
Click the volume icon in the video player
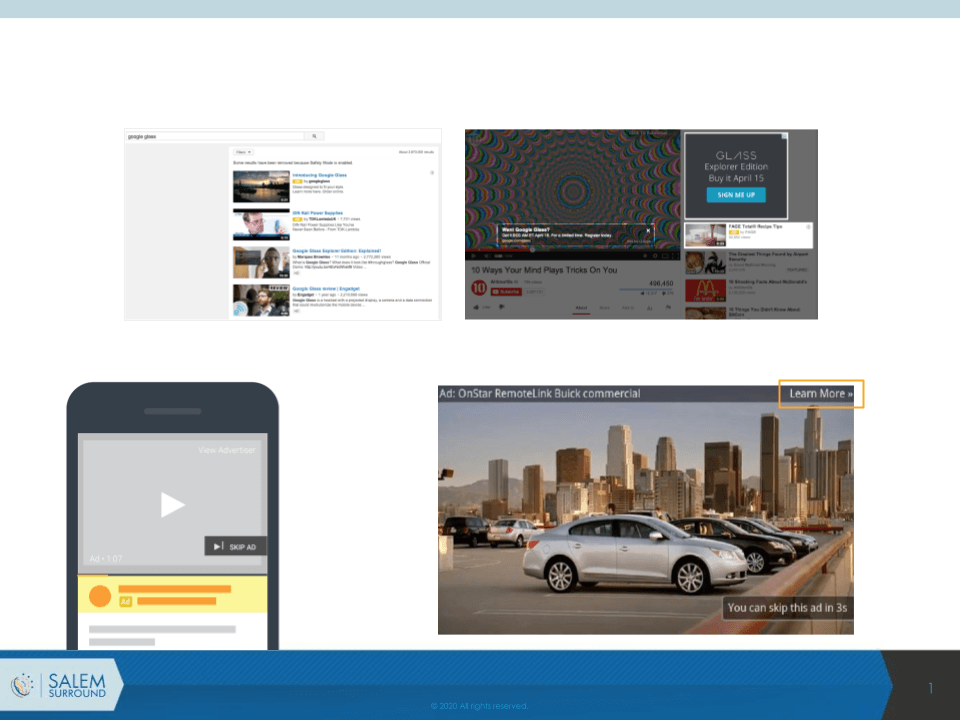[x=487, y=256]
